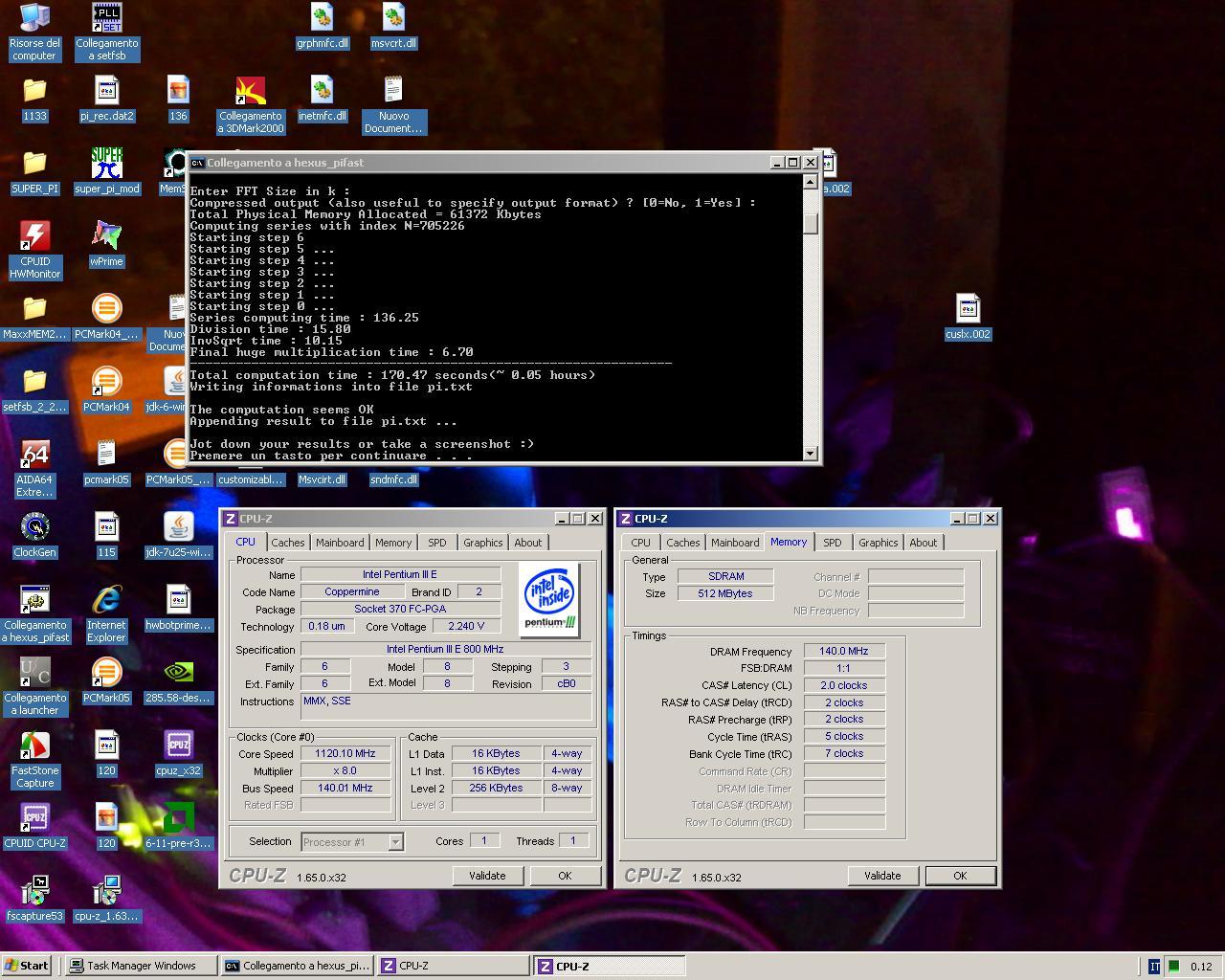The height and width of the screenshot is (980, 1225).
Task: Launch ClockGen desktop icon
Action: (34, 536)
